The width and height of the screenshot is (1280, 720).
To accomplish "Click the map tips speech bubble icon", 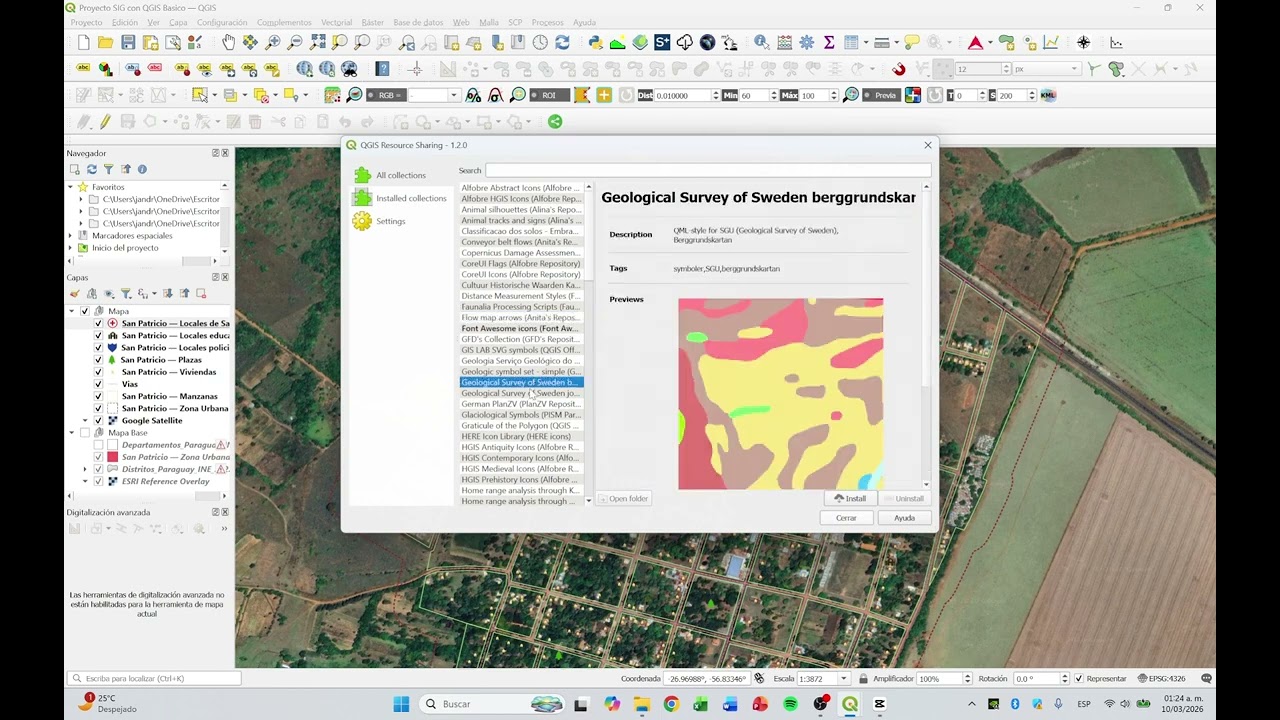I will tap(911, 42).
